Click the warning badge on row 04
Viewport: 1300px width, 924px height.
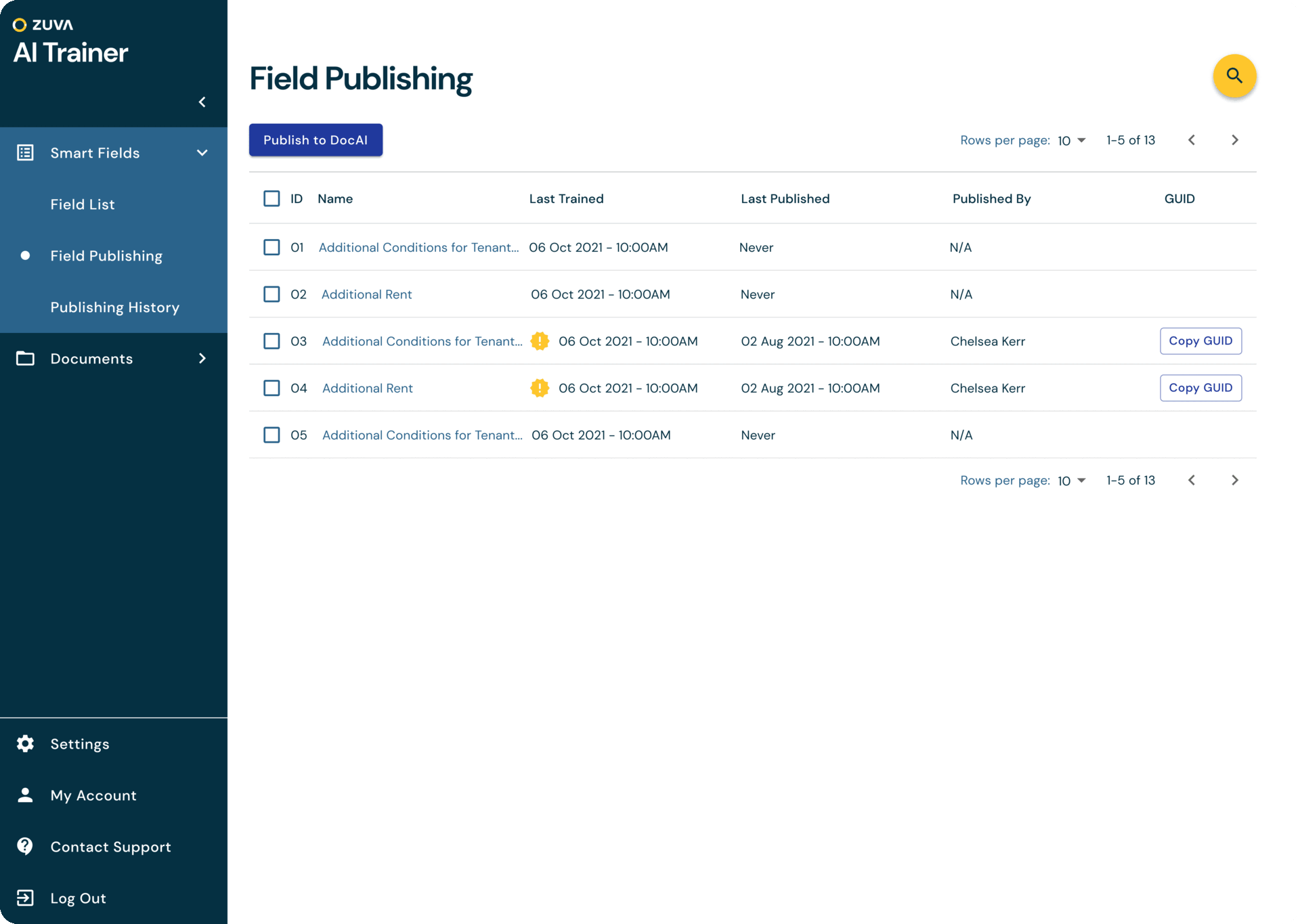540,388
